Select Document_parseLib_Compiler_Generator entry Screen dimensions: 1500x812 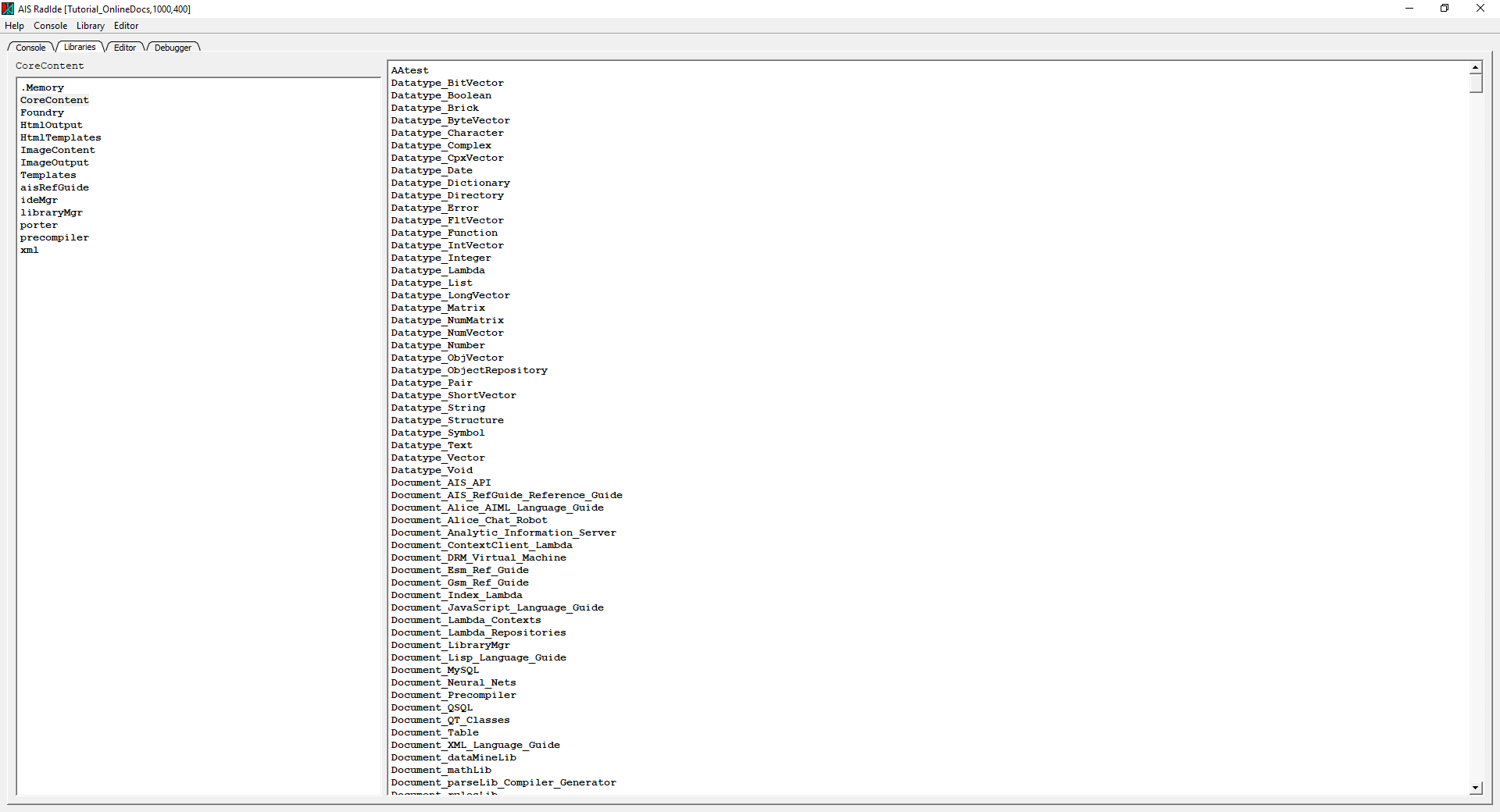[504, 782]
